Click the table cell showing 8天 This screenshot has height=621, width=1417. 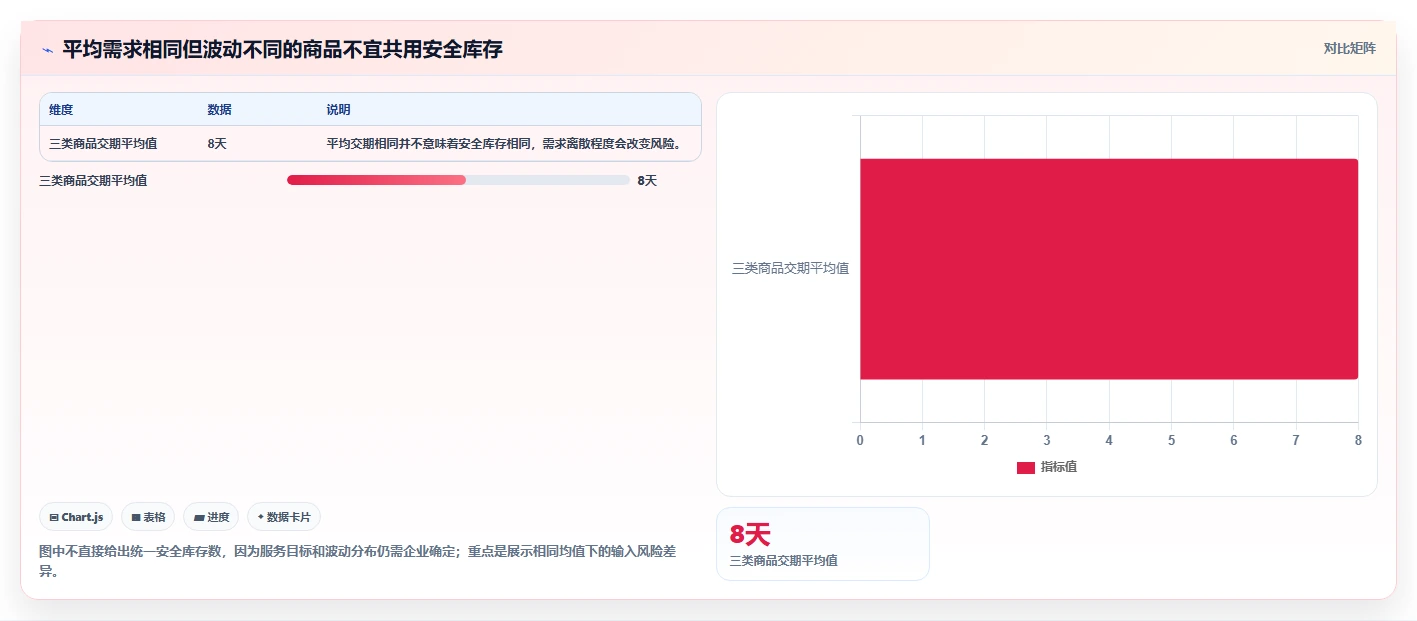click(217, 144)
